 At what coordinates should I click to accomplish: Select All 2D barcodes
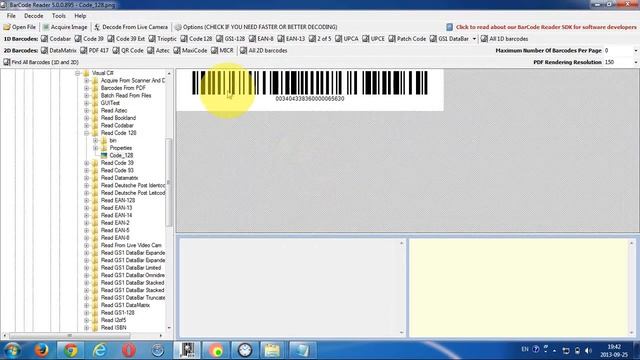pos(264,51)
